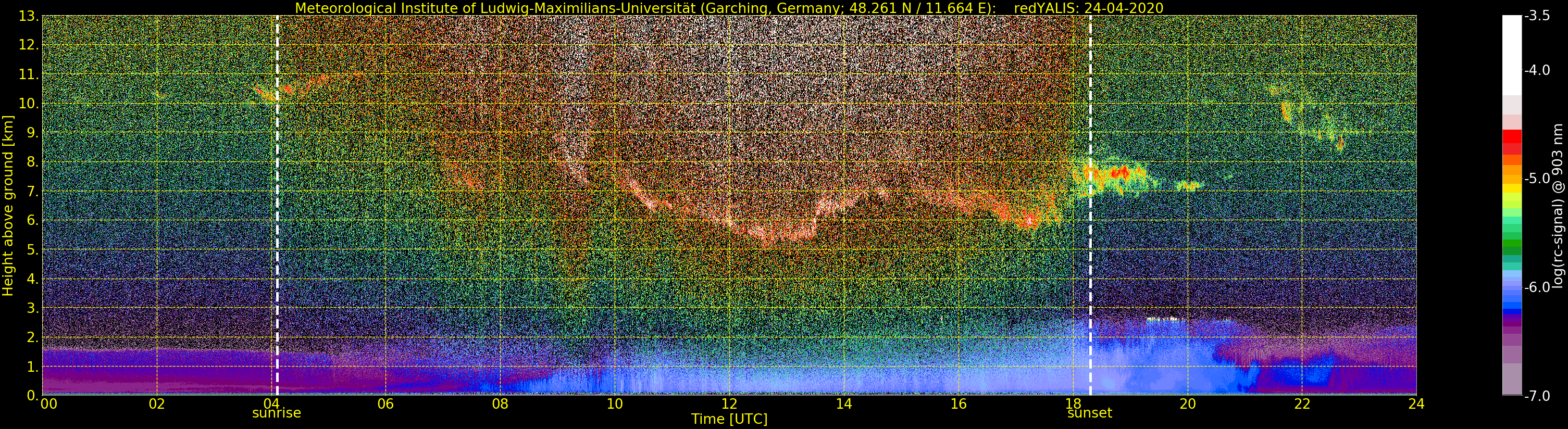The width and height of the screenshot is (1568, 429).
Task: Click the '08' tick on the time axis
Action: click(500, 403)
